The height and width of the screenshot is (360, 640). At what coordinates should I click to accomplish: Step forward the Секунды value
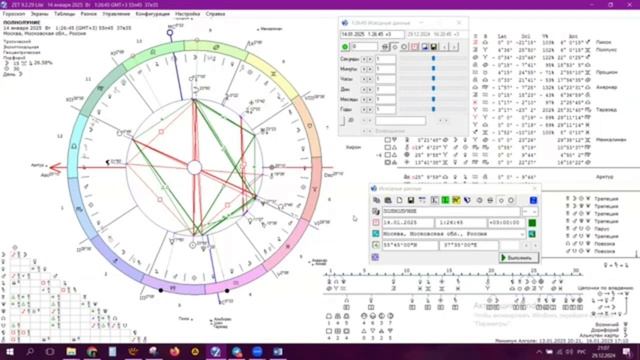coord(370,59)
